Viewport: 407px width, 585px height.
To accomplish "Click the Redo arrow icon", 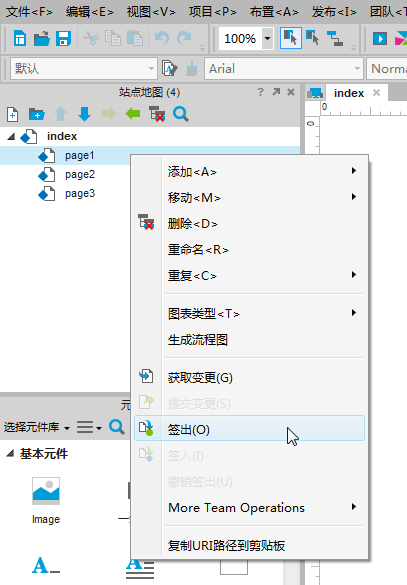I will (x=184, y=38).
